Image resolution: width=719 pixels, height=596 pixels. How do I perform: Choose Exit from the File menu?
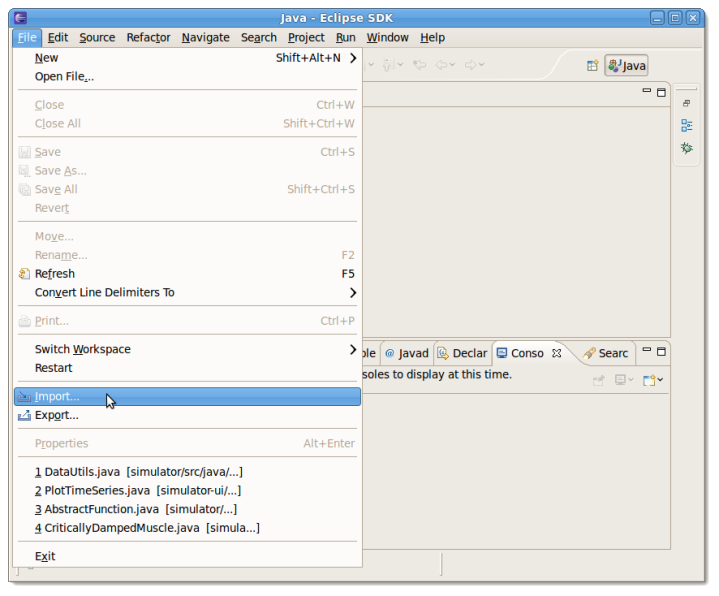pos(187,556)
